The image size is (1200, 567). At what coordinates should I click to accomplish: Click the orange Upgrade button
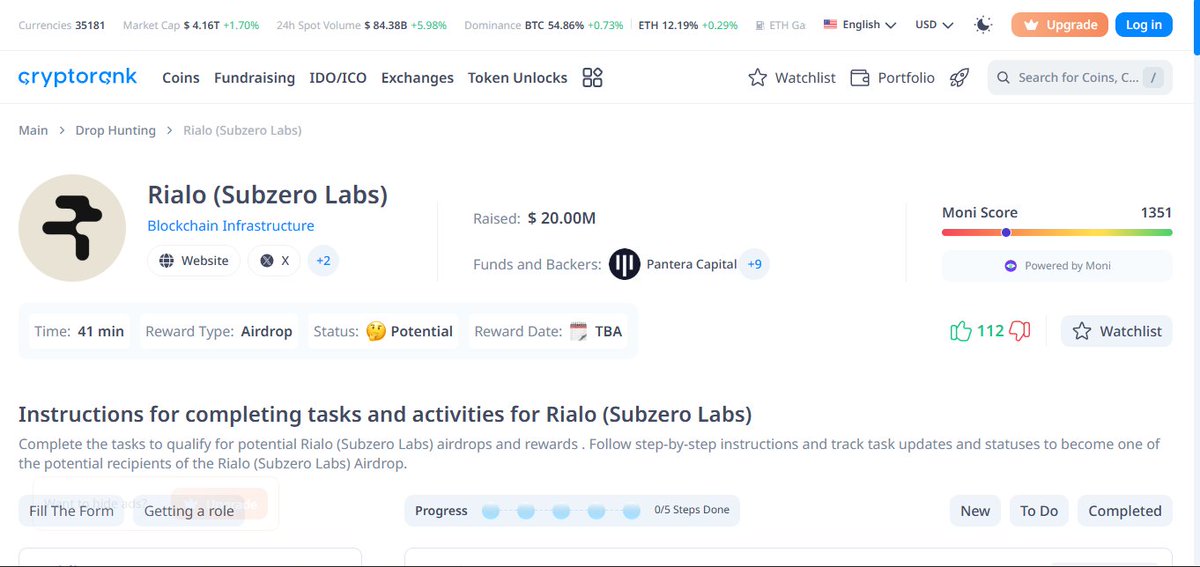point(1059,25)
